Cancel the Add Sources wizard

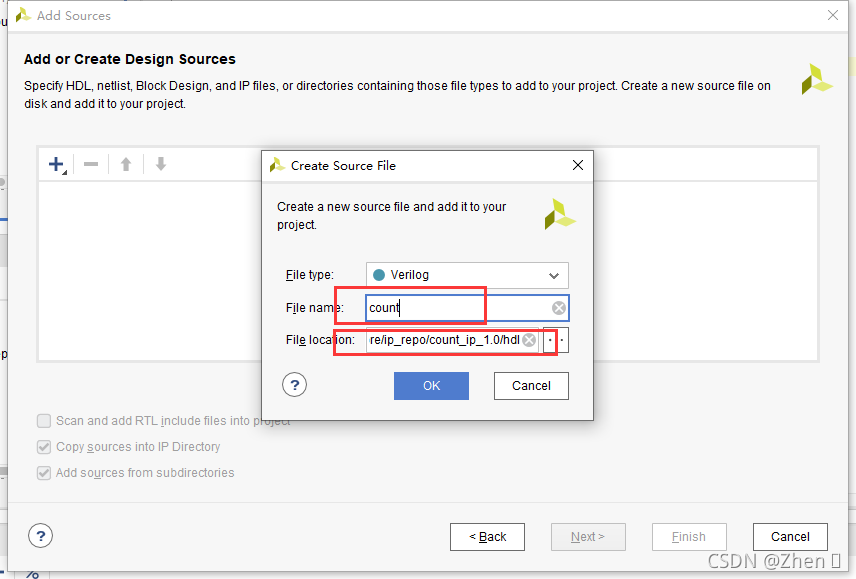[790, 537]
